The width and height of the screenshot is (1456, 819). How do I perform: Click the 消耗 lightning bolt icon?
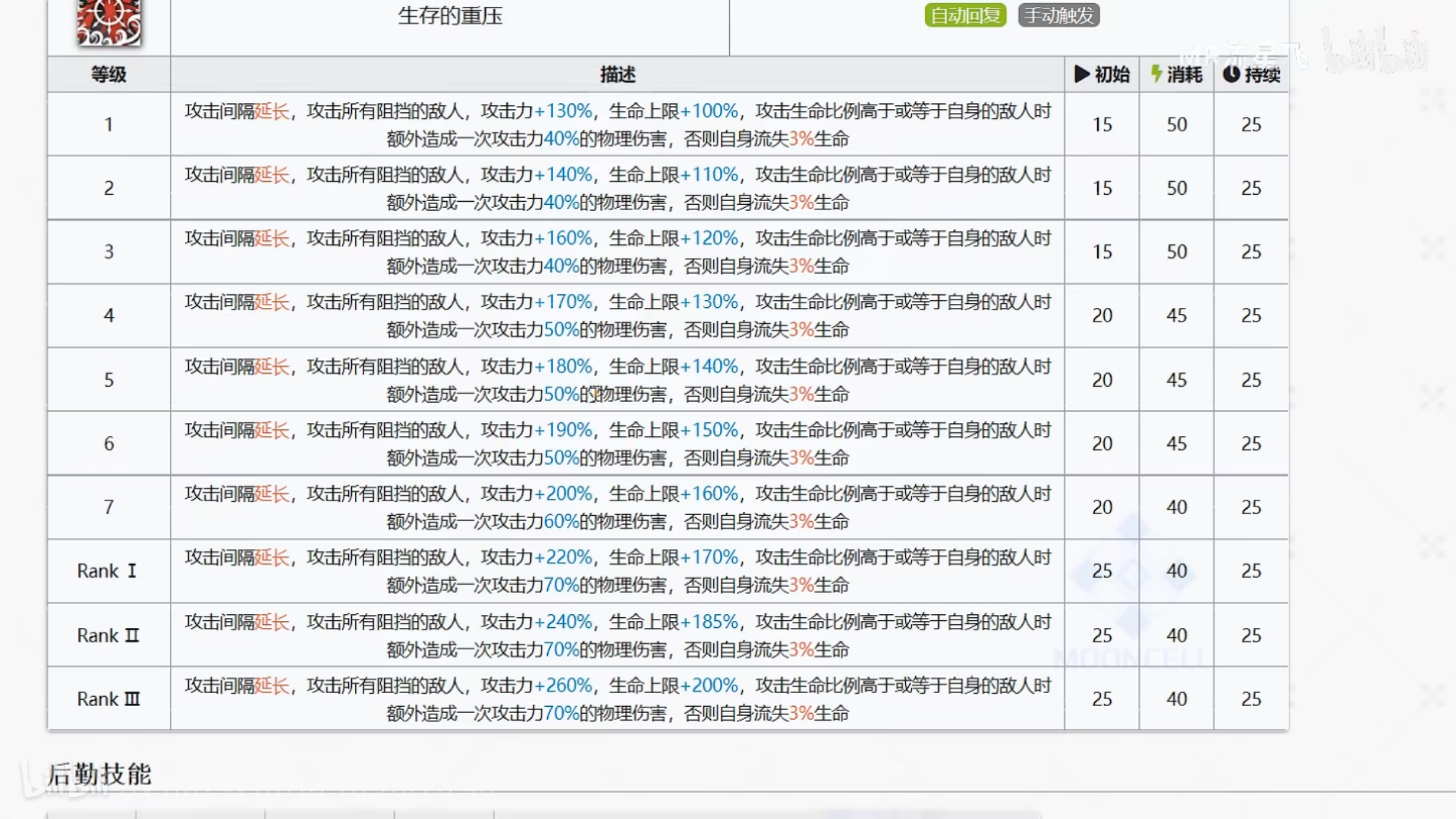click(x=1156, y=74)
